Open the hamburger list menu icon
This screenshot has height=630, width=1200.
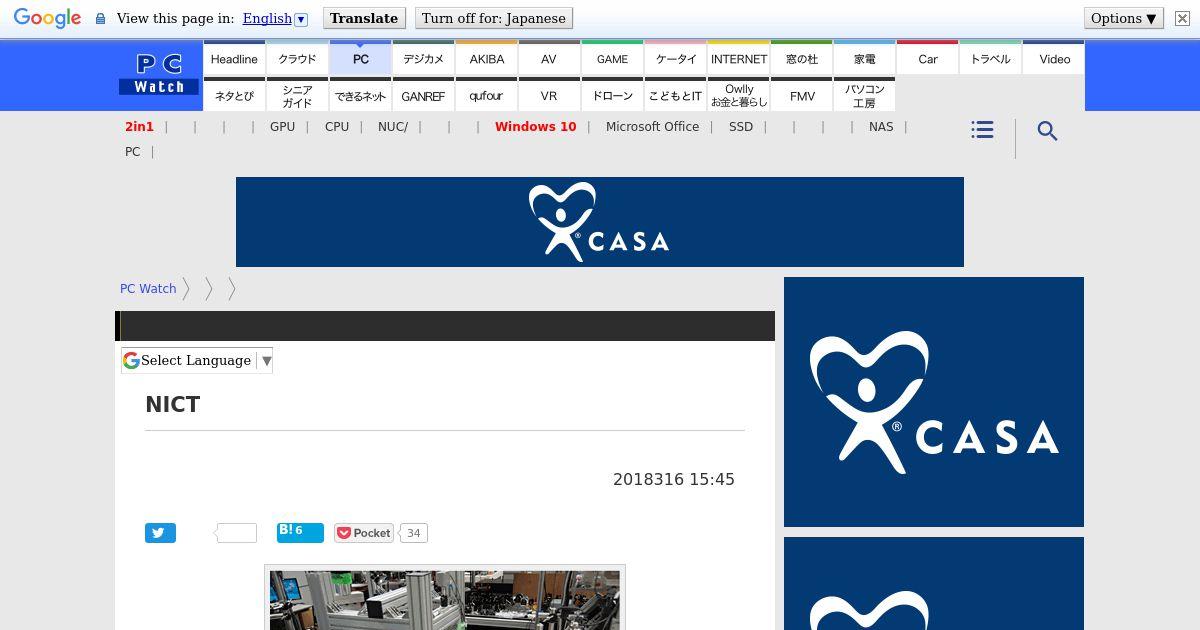[x=982, y=130]
